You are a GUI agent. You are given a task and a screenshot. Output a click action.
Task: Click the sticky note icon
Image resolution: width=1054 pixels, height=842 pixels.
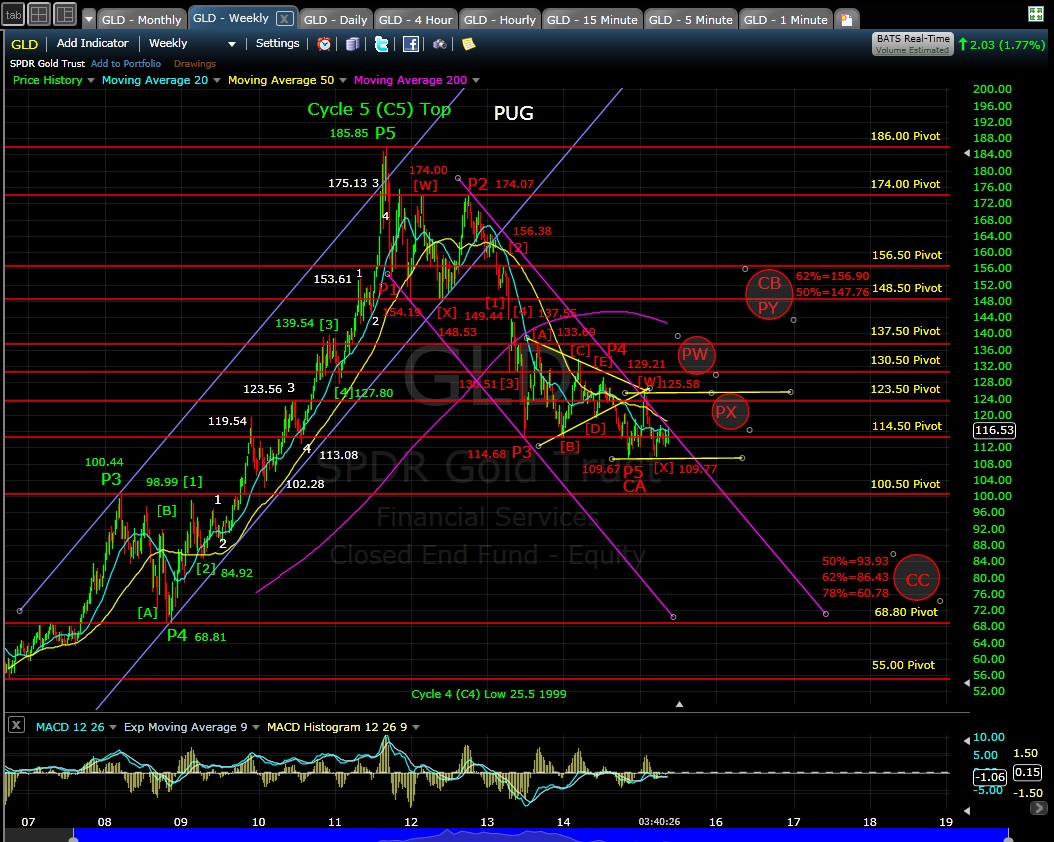tap(469, 44)
